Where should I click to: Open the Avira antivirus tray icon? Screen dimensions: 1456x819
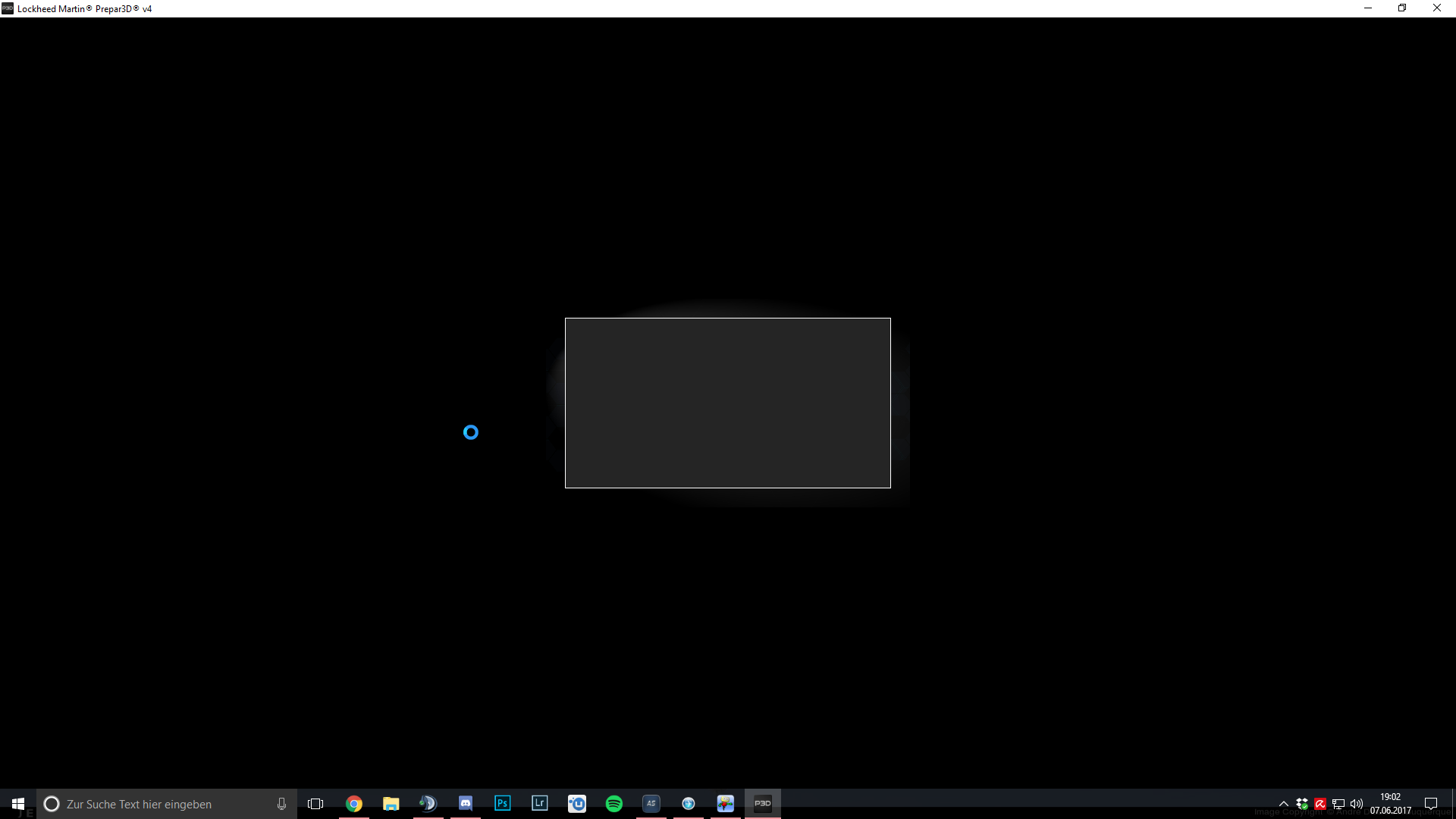point(1320,804)
